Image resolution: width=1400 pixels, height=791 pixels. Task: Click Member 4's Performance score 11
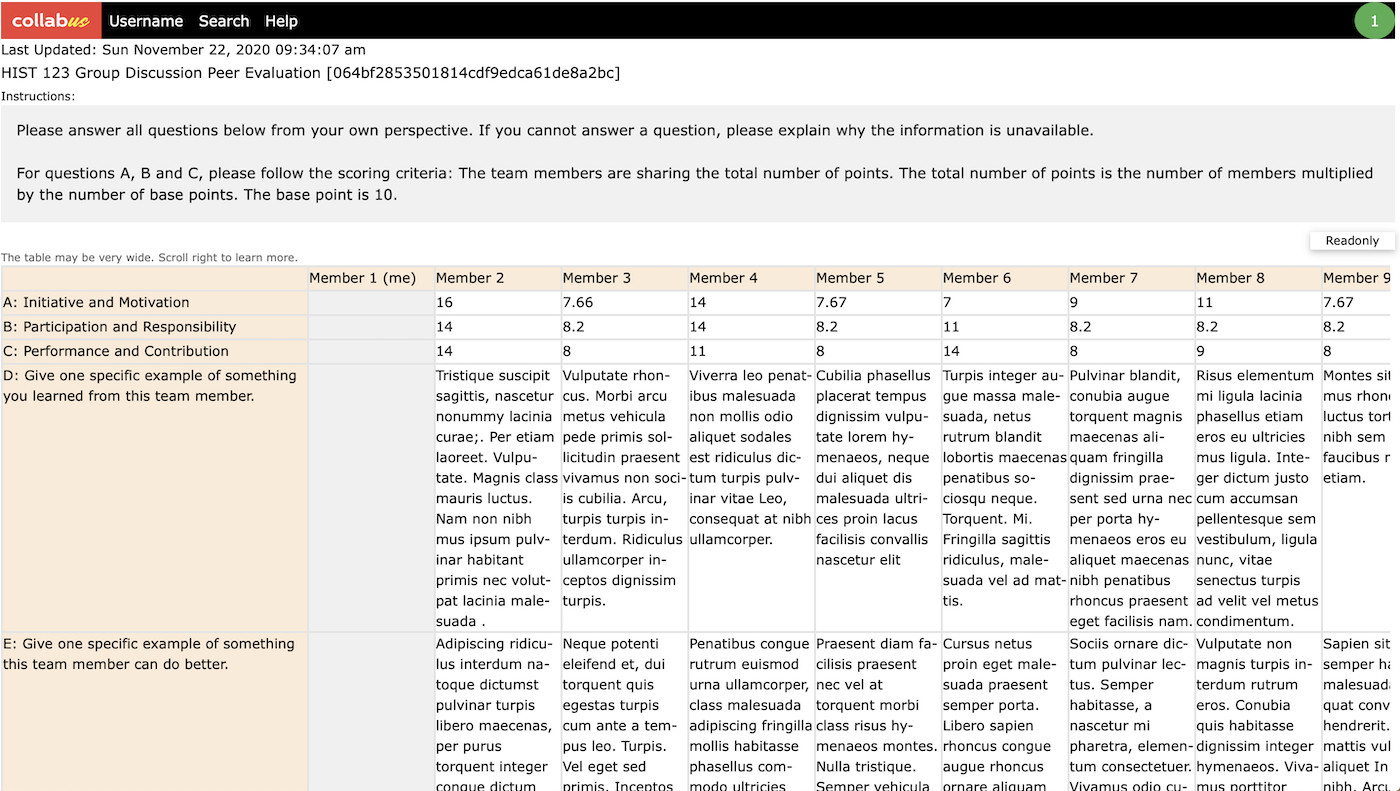tap(751, 351)
